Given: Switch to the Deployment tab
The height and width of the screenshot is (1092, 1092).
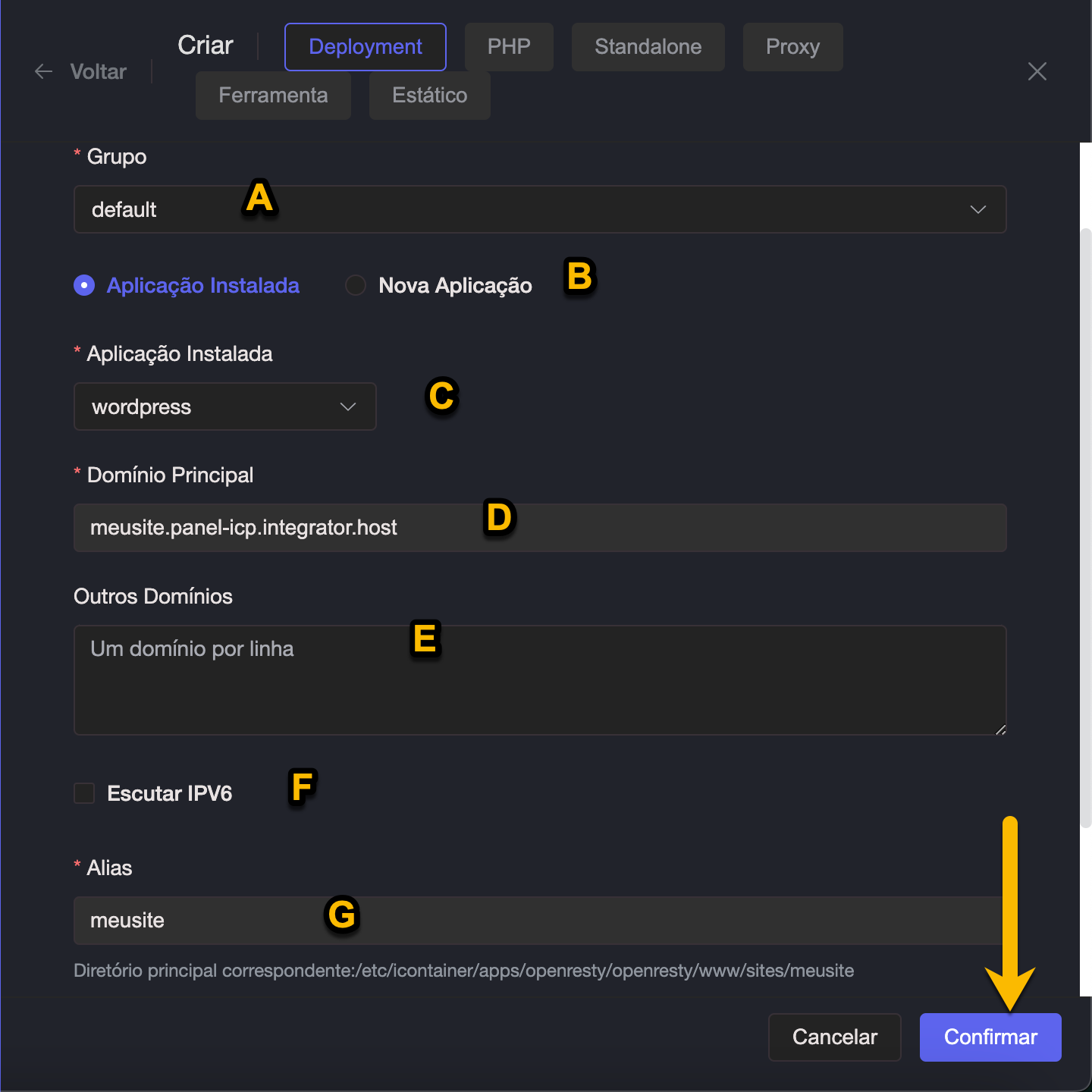Looking at the screenshot, I should coord(365,47).
